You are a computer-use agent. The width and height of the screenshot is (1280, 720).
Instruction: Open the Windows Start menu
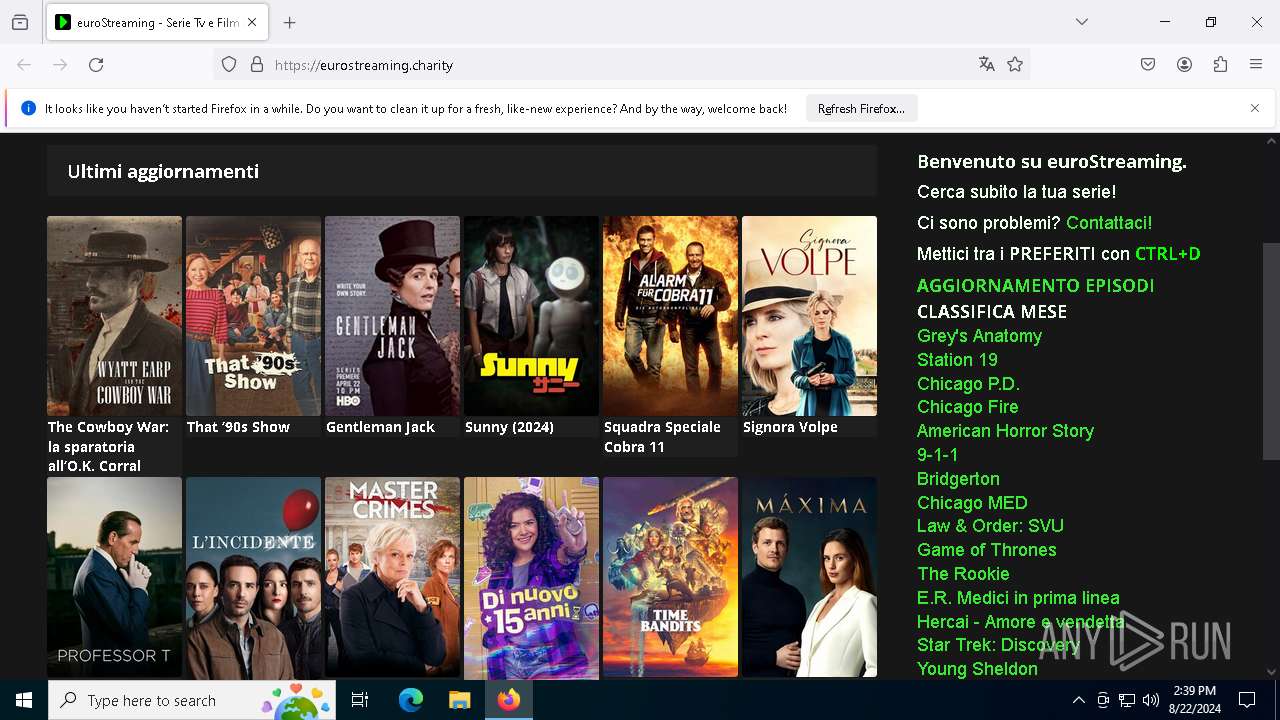pyautogui.click(x=24, y=700)
